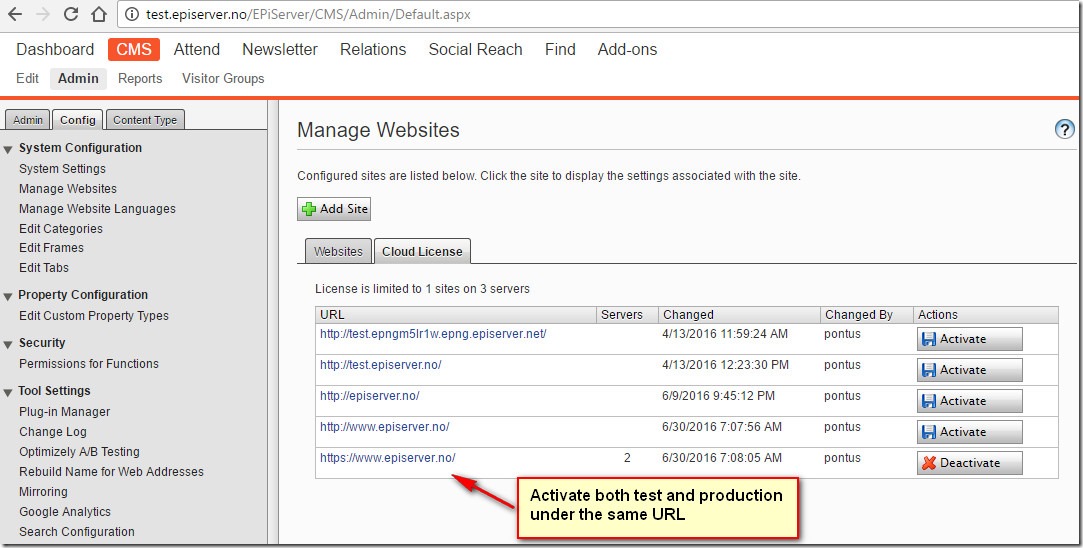This screenshot has height=548, width=1083.
Task: Open Edit Frames
Action: 51,247
